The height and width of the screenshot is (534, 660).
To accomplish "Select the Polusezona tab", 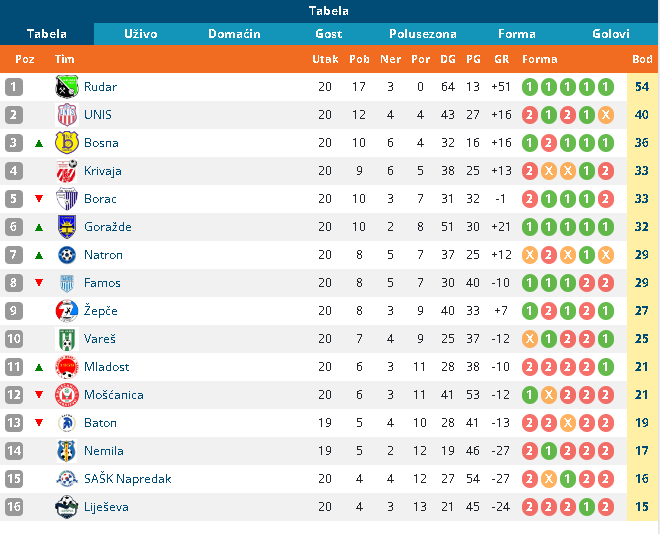I will pos(424,34).
